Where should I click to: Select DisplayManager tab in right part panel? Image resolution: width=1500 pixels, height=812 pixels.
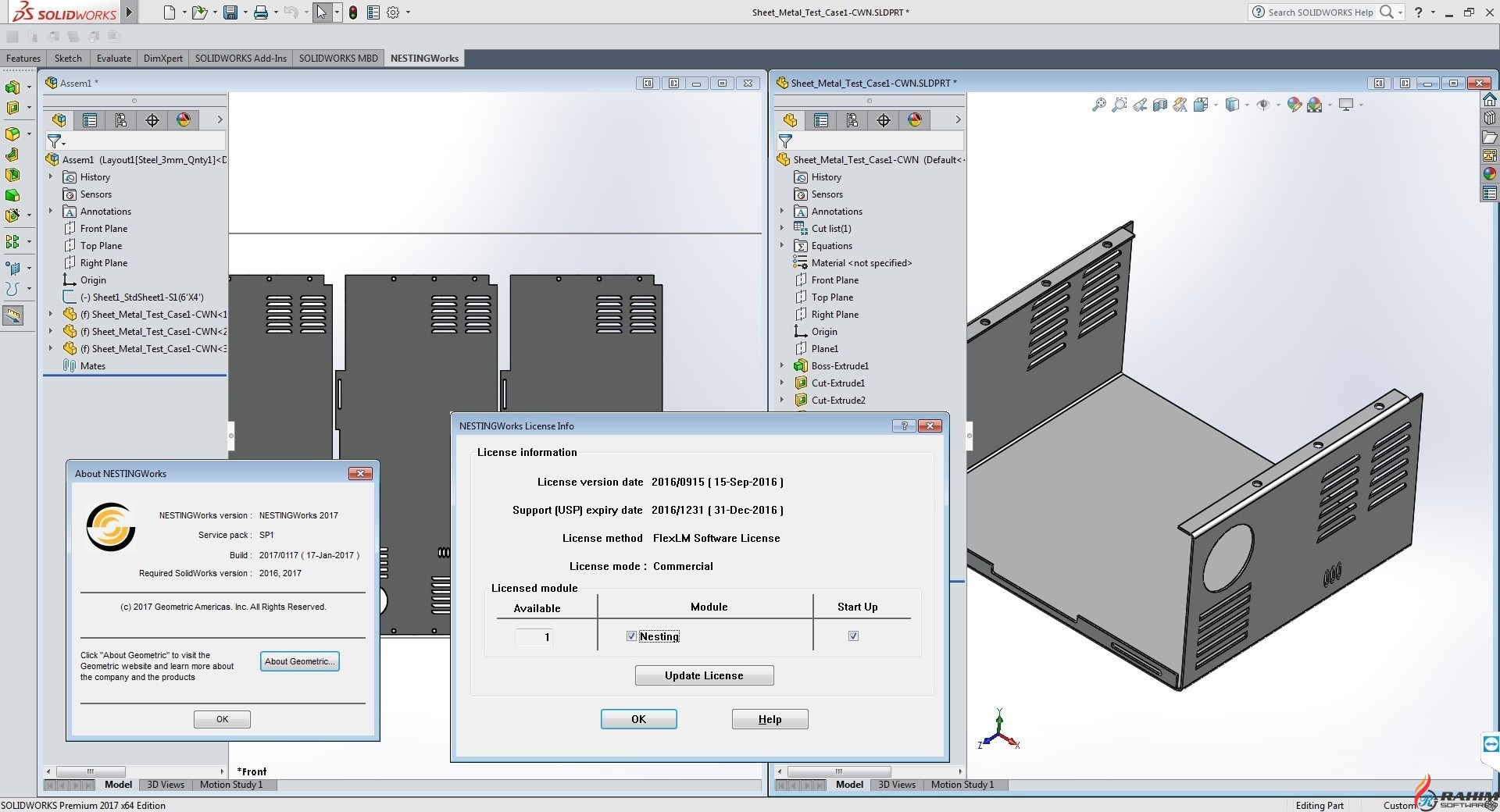point(915,120)
